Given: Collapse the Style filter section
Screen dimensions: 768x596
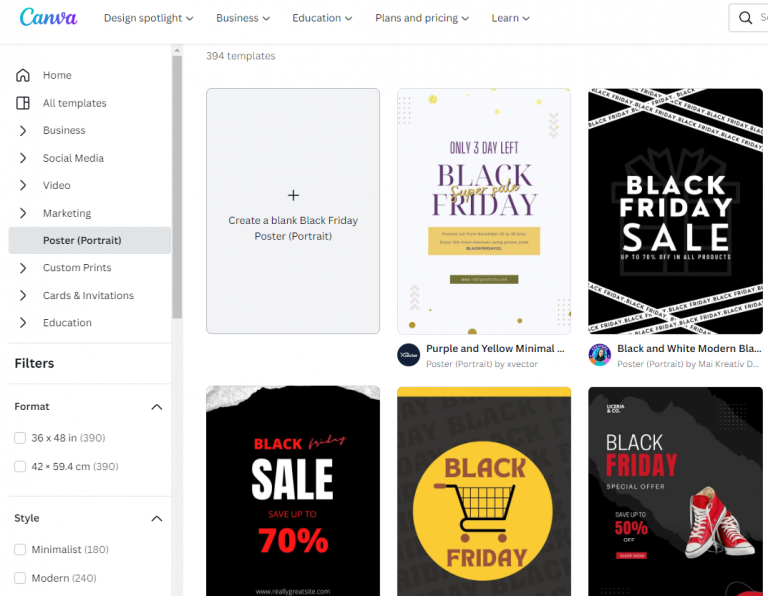Looking at the screenshot, I should click(x=156, y=518).
